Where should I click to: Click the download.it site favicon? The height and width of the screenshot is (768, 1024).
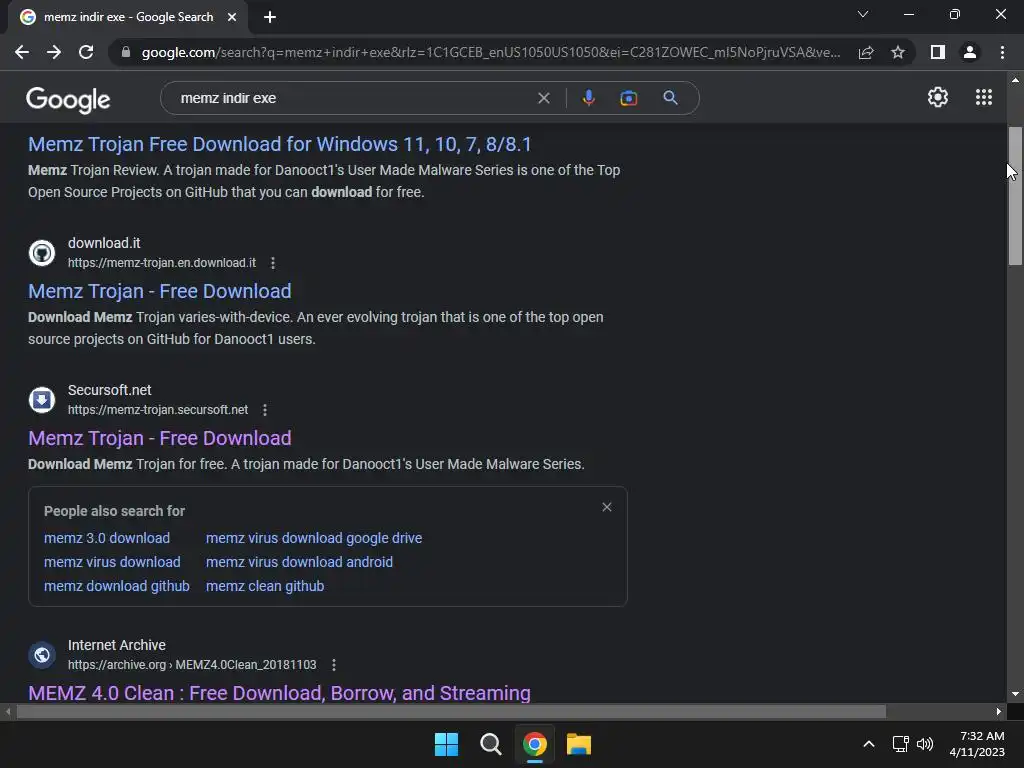(42, 253)
